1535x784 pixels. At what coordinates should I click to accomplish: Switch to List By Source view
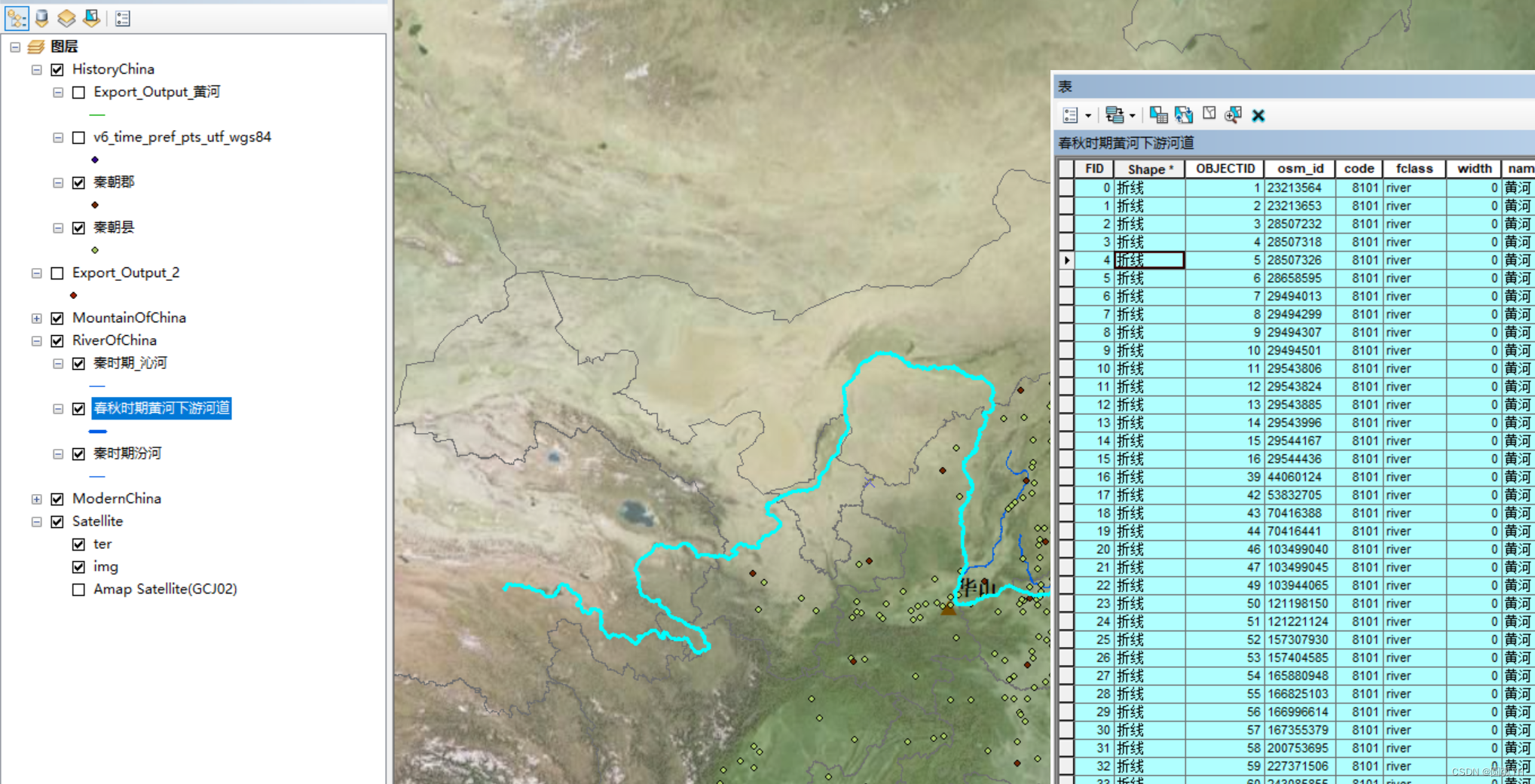pyautogui.click(x=42, y=18)
